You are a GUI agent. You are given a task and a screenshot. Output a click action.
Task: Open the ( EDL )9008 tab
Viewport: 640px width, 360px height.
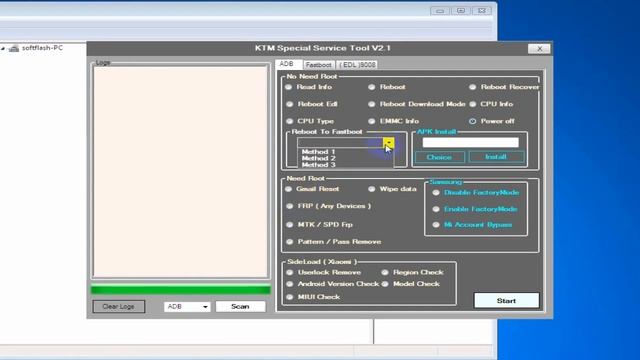[x=358, y=65]
